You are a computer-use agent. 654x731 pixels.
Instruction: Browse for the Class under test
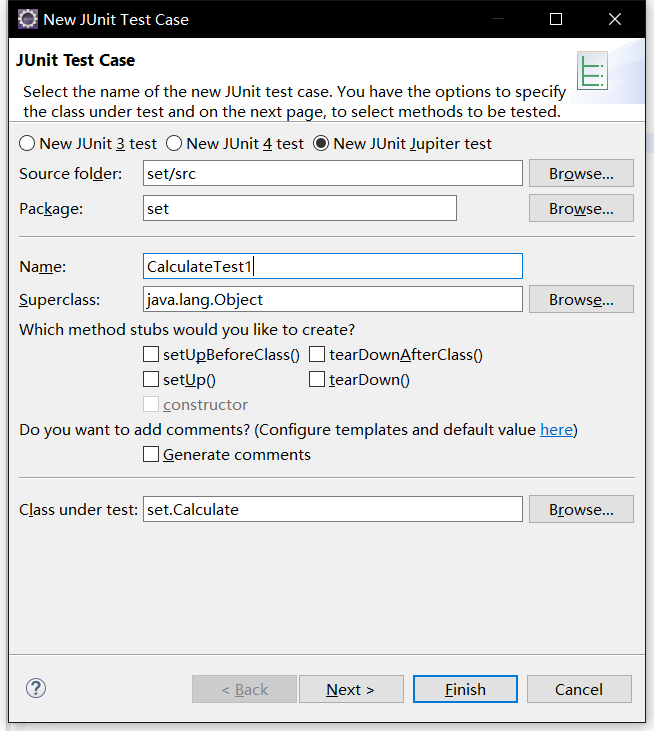[x=581, y=509]
